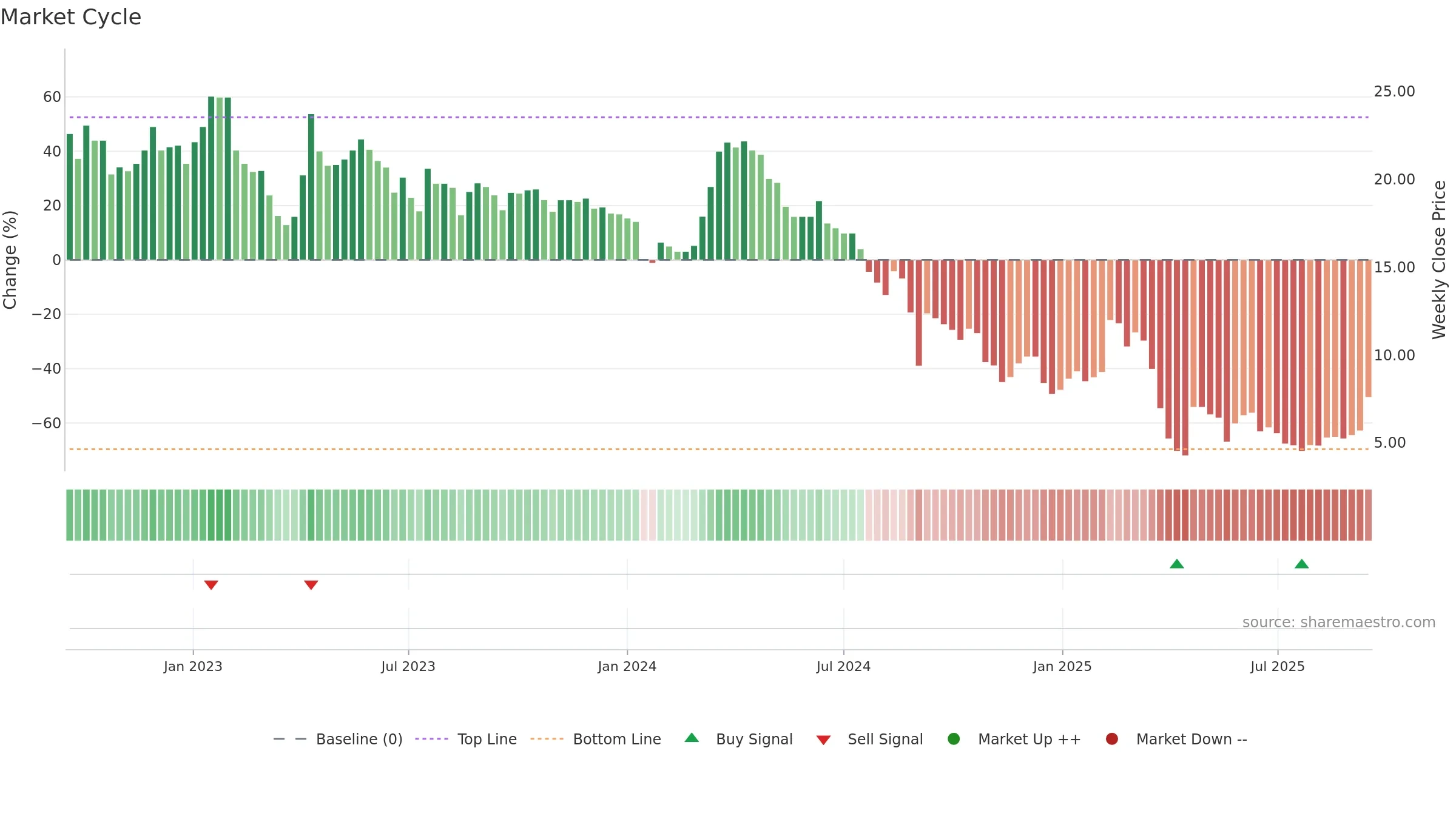Screen dimensions: 1456x819
Task: Click the Jul 2023 x-axis label
Action: (x=408, y=667)
